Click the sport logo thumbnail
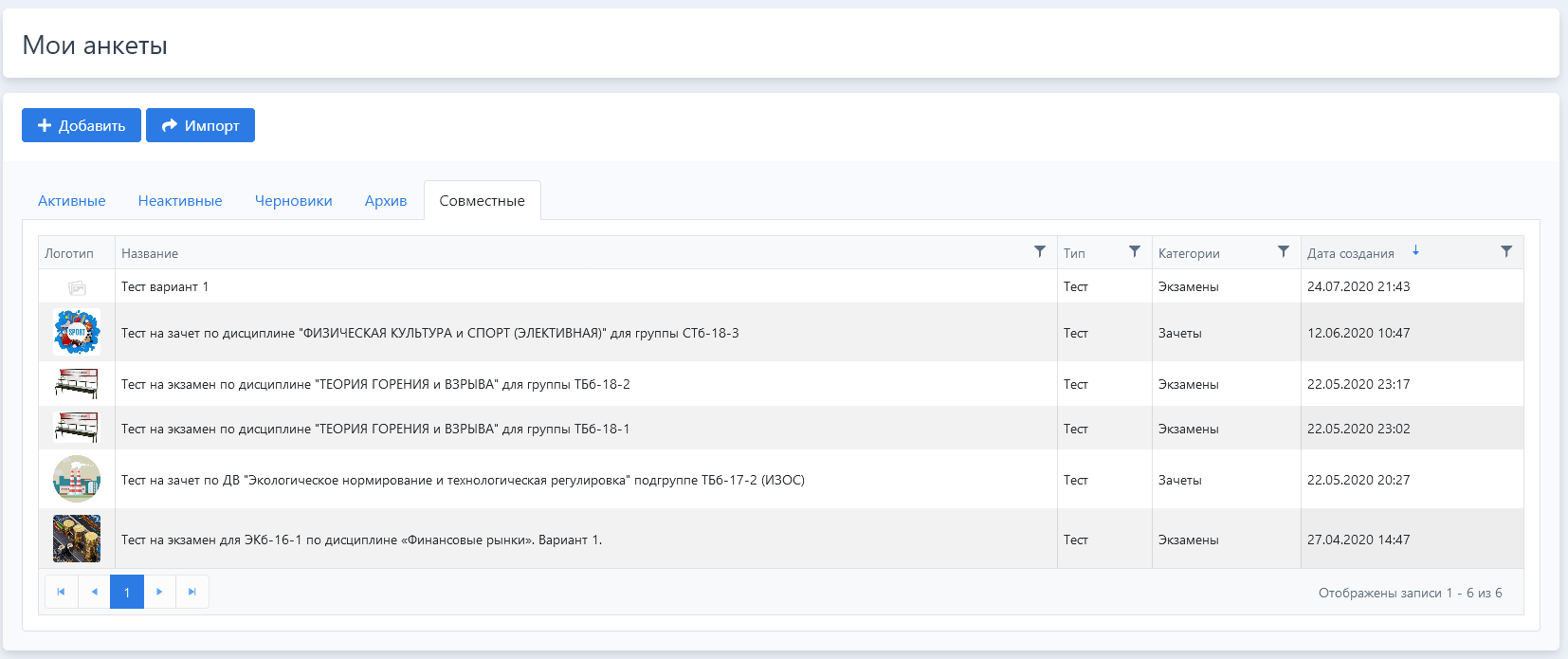 pos(77,333)
